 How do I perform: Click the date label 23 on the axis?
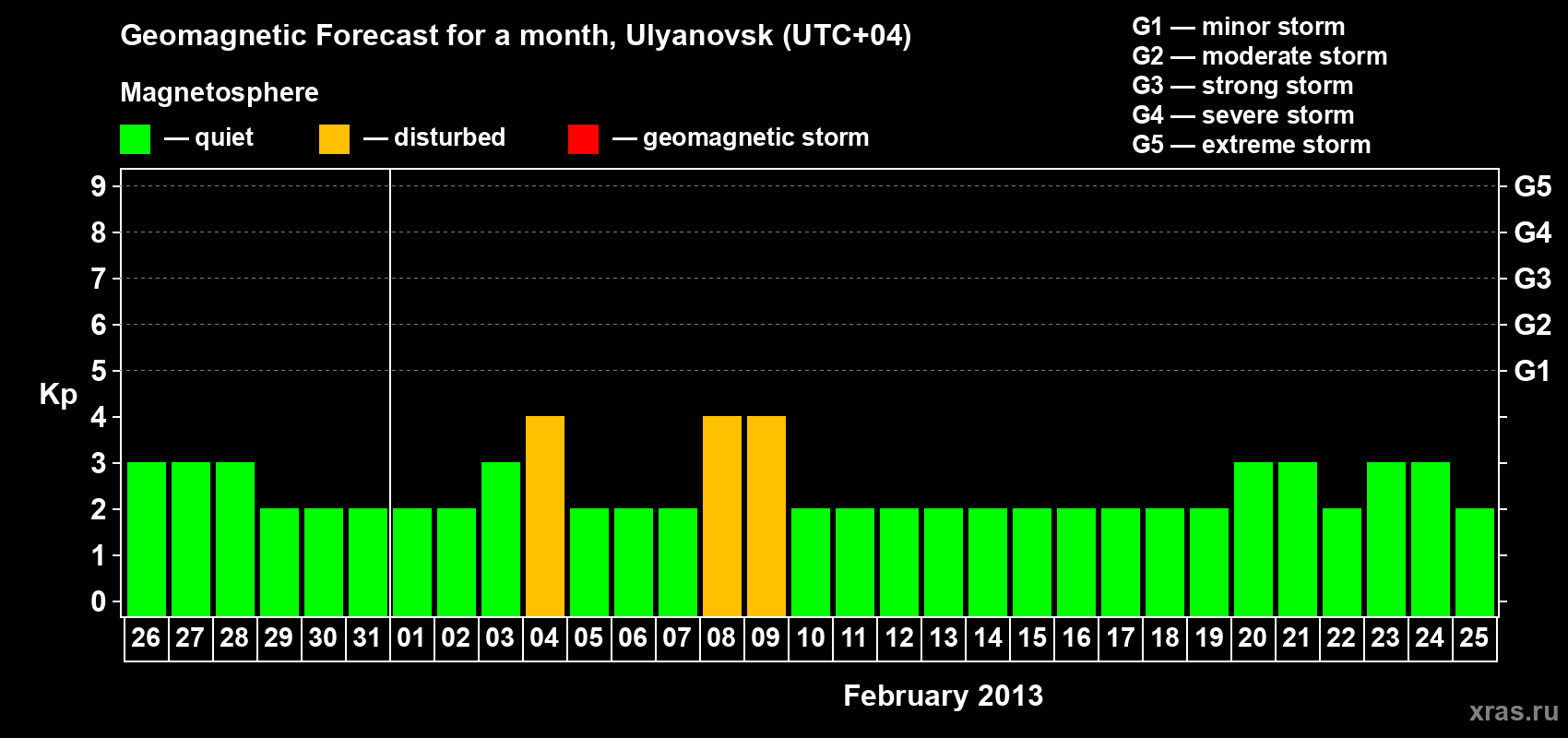[1385, 638]
